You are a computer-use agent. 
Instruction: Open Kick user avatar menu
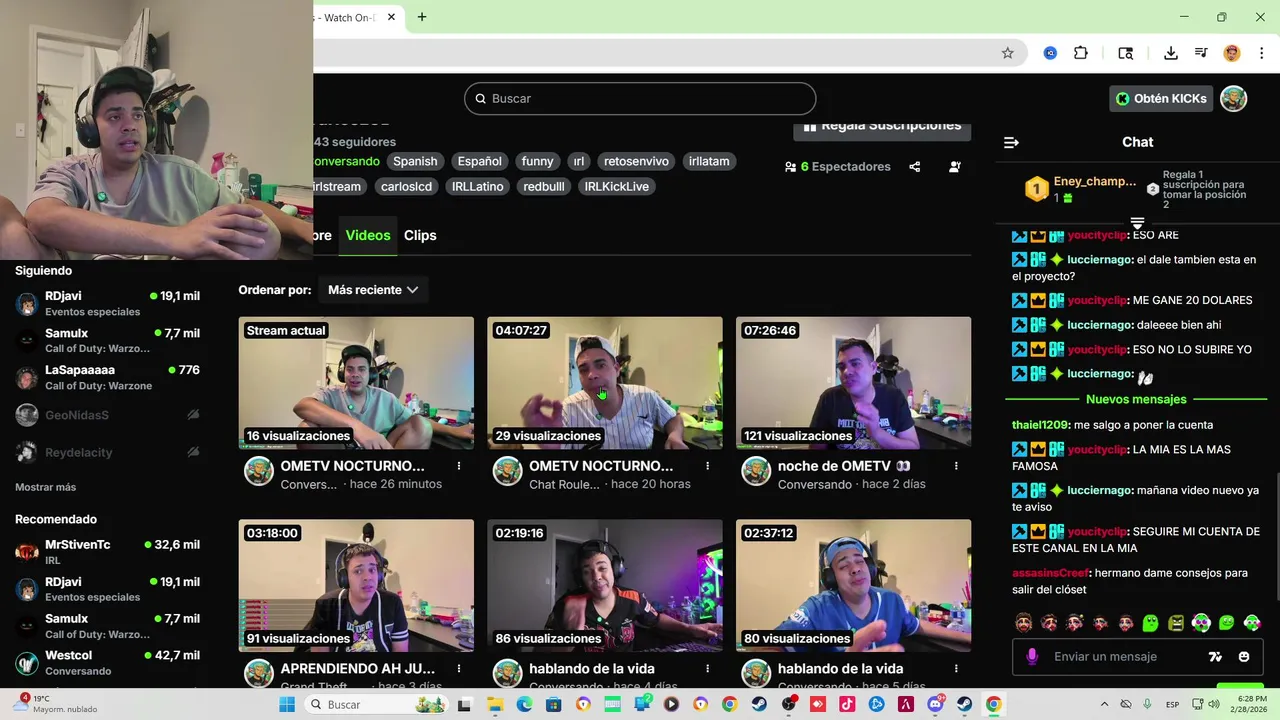pyautogui.click(x=1234, y=98)
